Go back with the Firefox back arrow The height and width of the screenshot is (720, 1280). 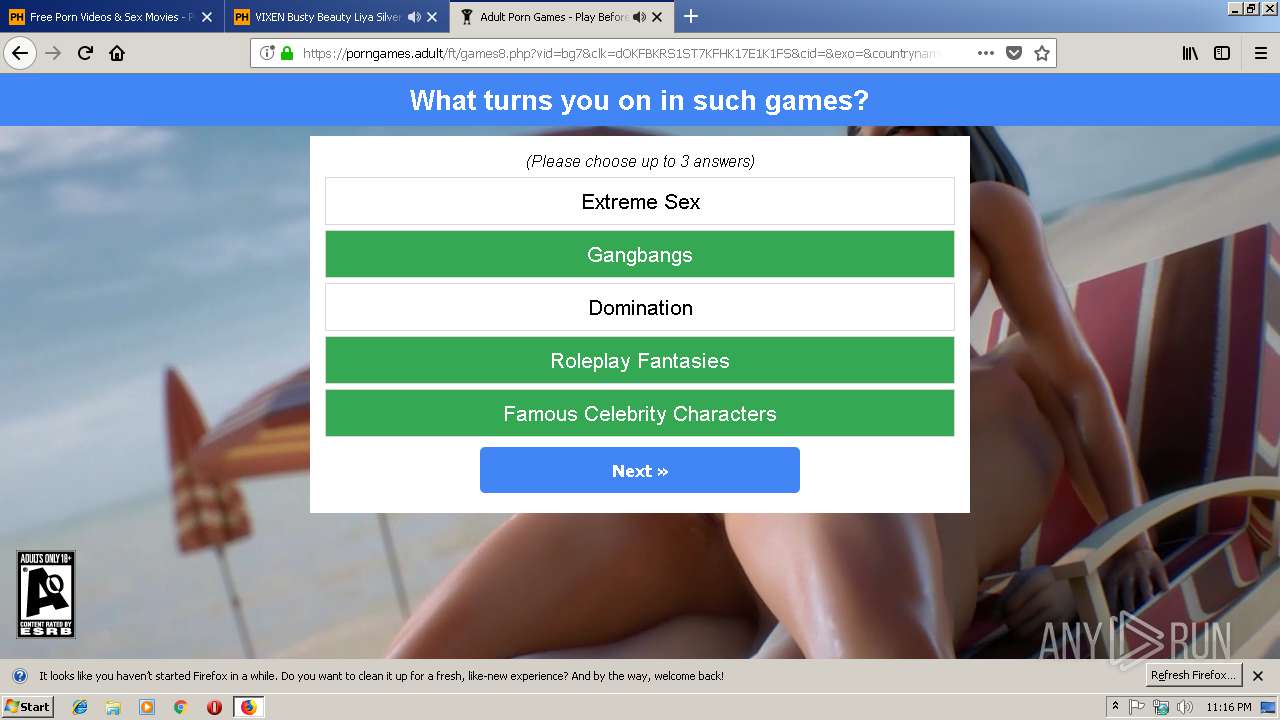tap(20, 53)
